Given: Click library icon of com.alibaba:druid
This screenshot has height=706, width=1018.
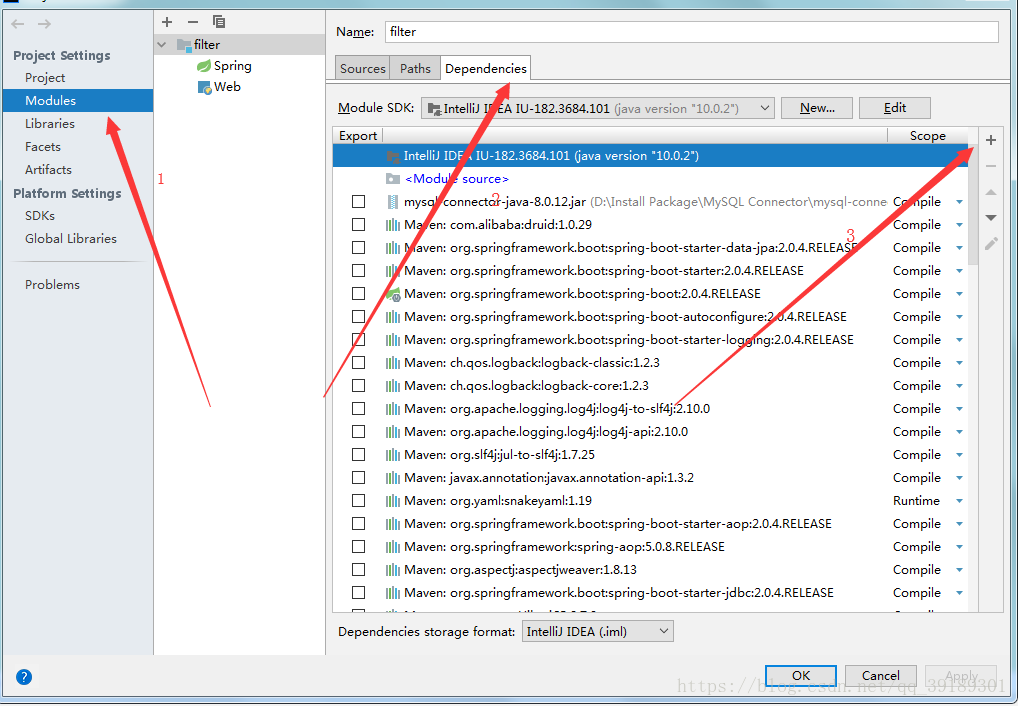Looking at the screenshot, I should (x=393, y=225).
